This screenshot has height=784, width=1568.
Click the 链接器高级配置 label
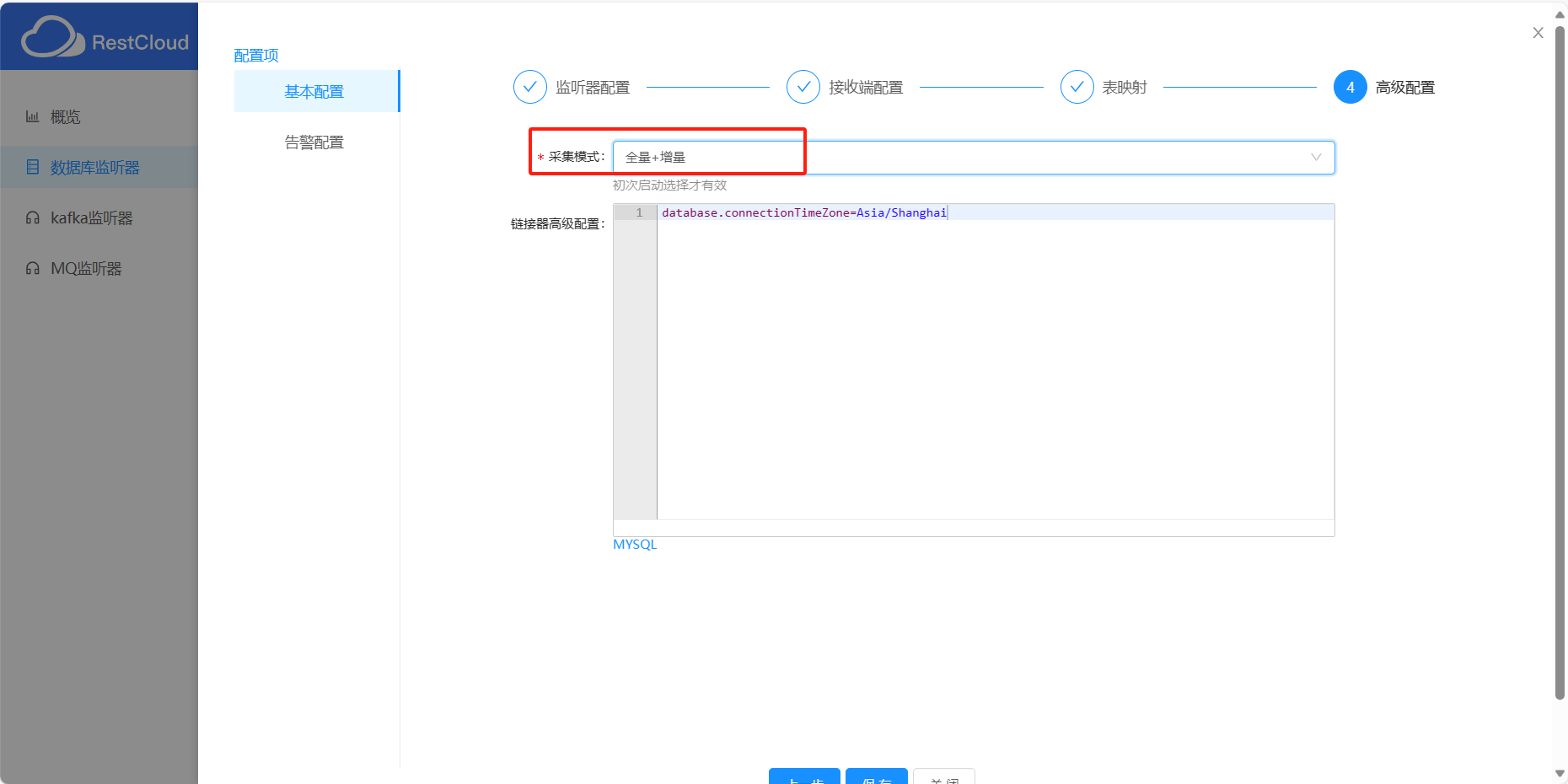(558, 224)
